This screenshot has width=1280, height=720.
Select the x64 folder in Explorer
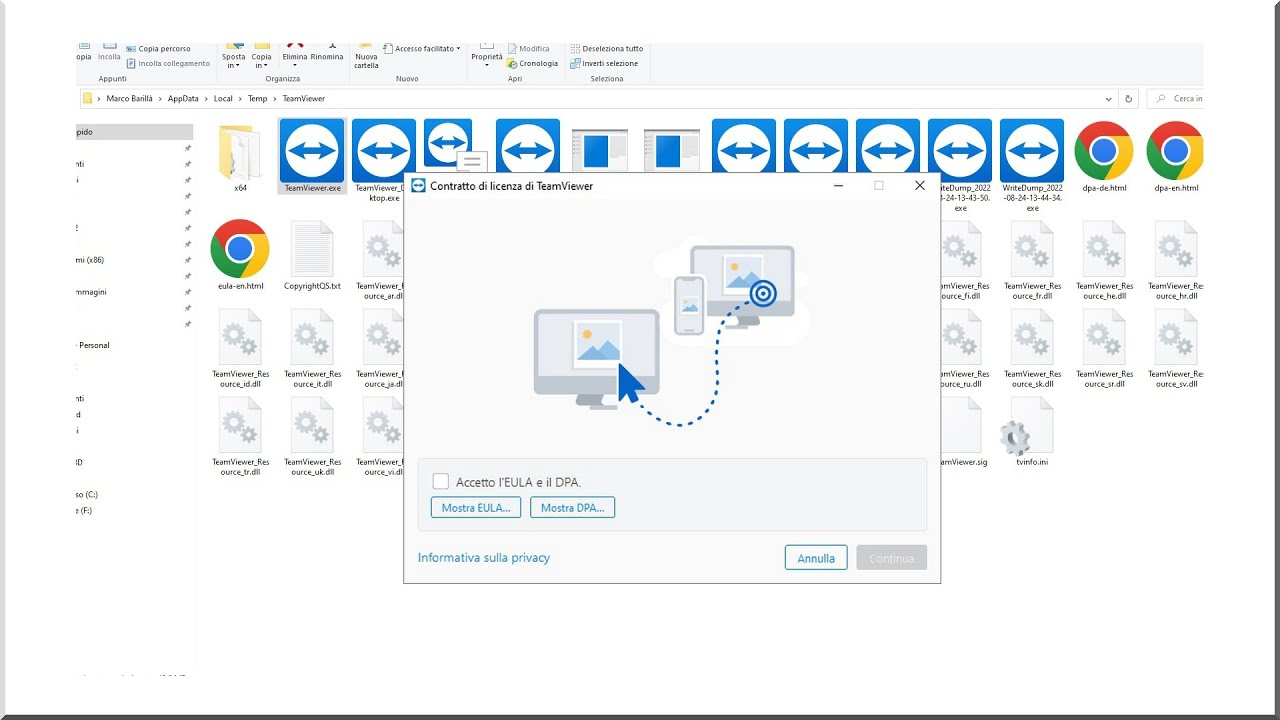coord(240,158)
